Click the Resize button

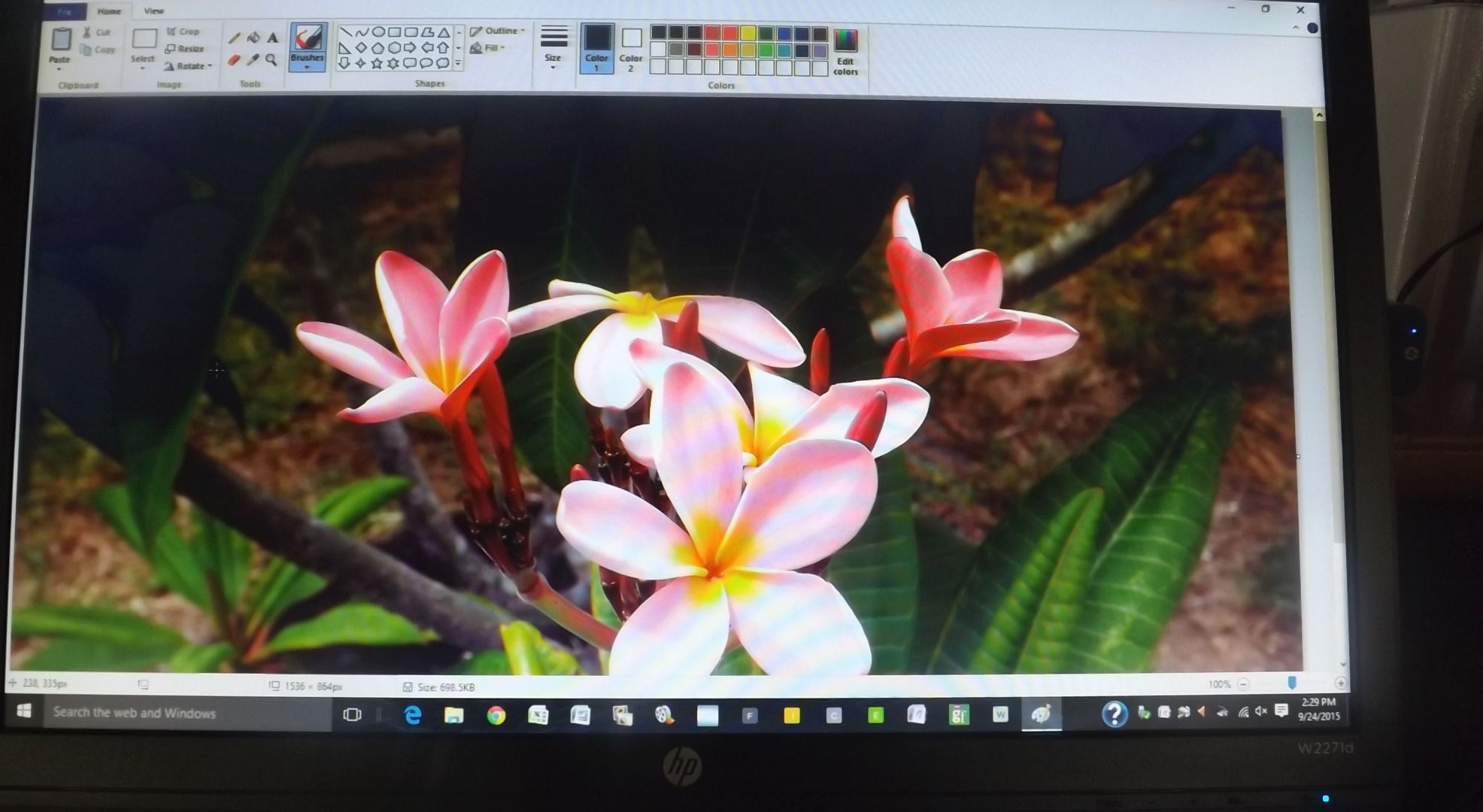coord(188,48)
